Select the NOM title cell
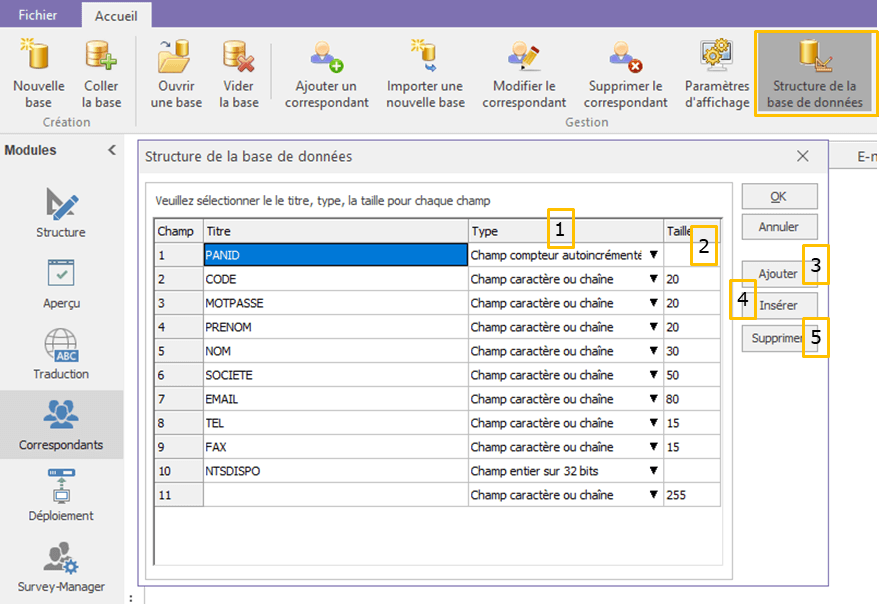The image size is (879, 604). point(335,351)
